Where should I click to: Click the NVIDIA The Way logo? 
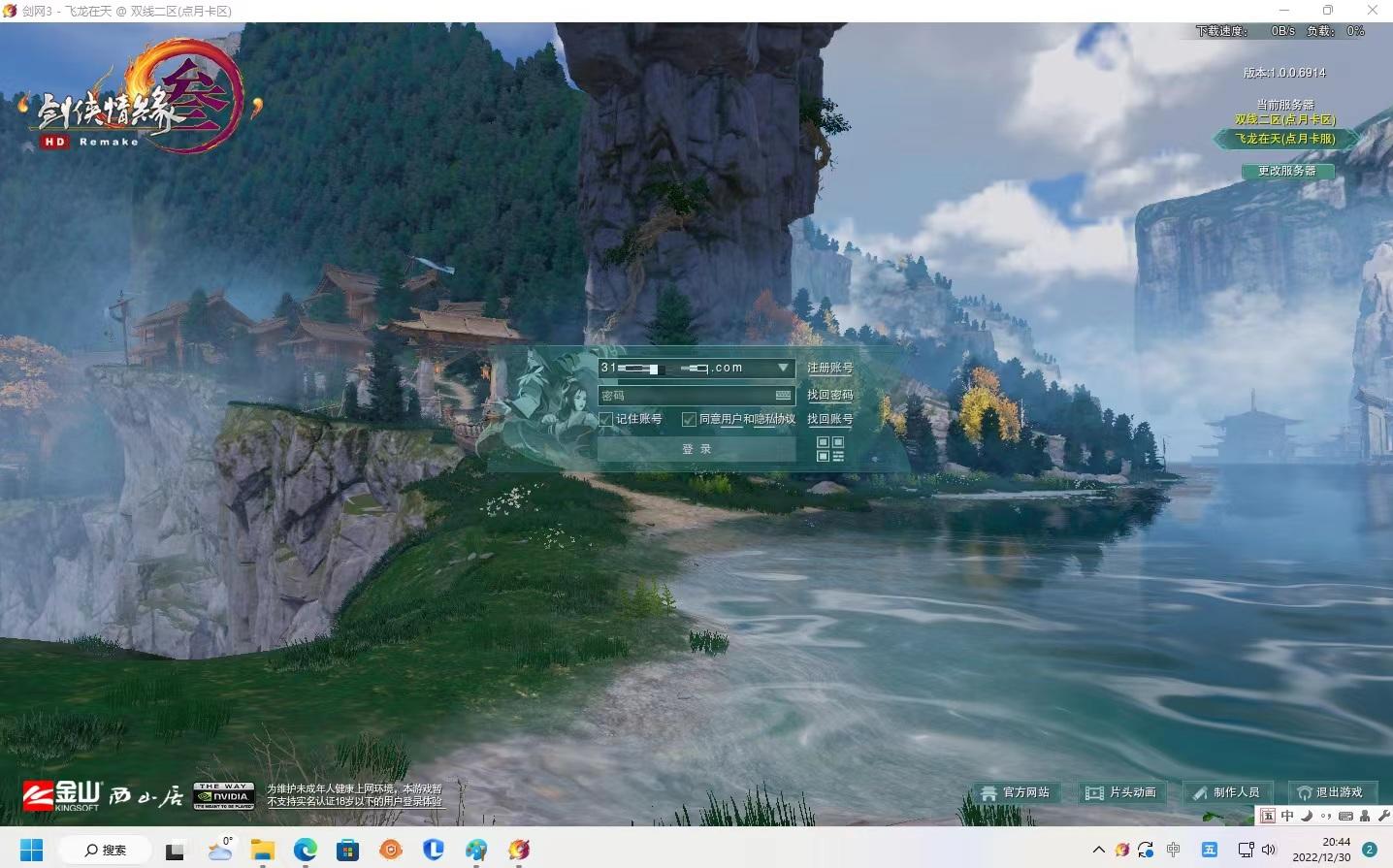tap(224, 795)
